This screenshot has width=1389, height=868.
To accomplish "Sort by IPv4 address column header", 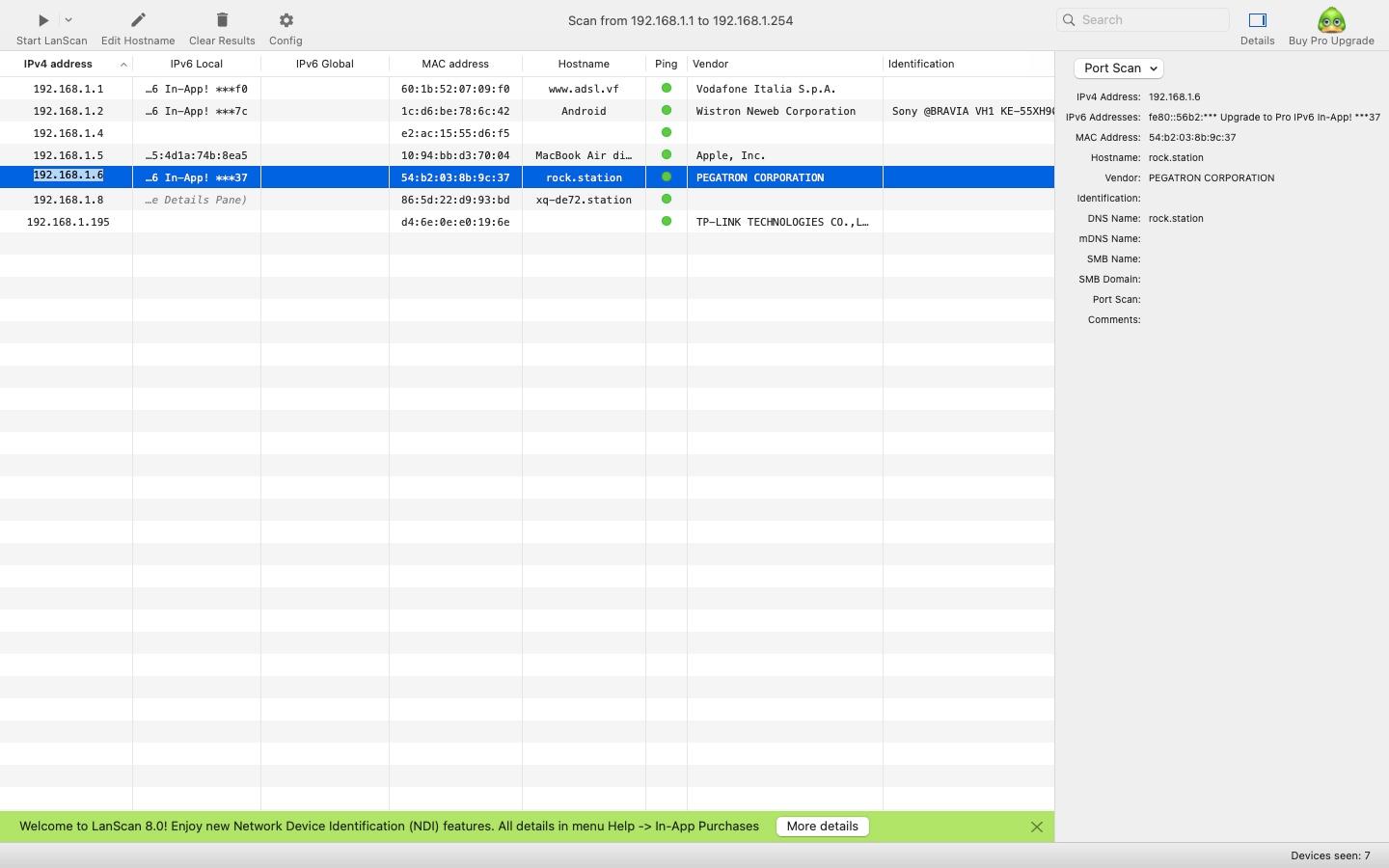I will tap(59, 64).
